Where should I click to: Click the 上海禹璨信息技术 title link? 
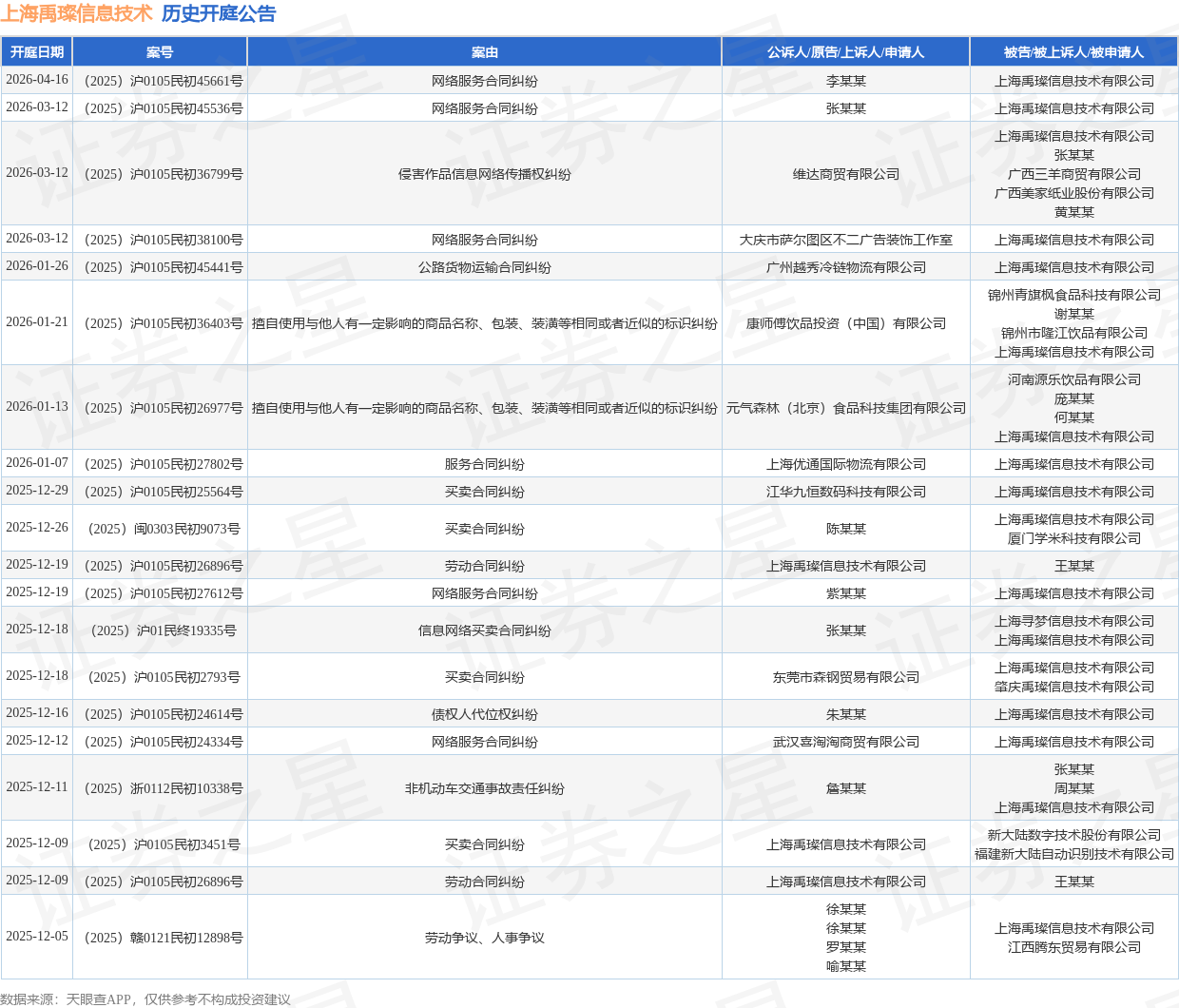pyautogui.click(x=76, y=13)
